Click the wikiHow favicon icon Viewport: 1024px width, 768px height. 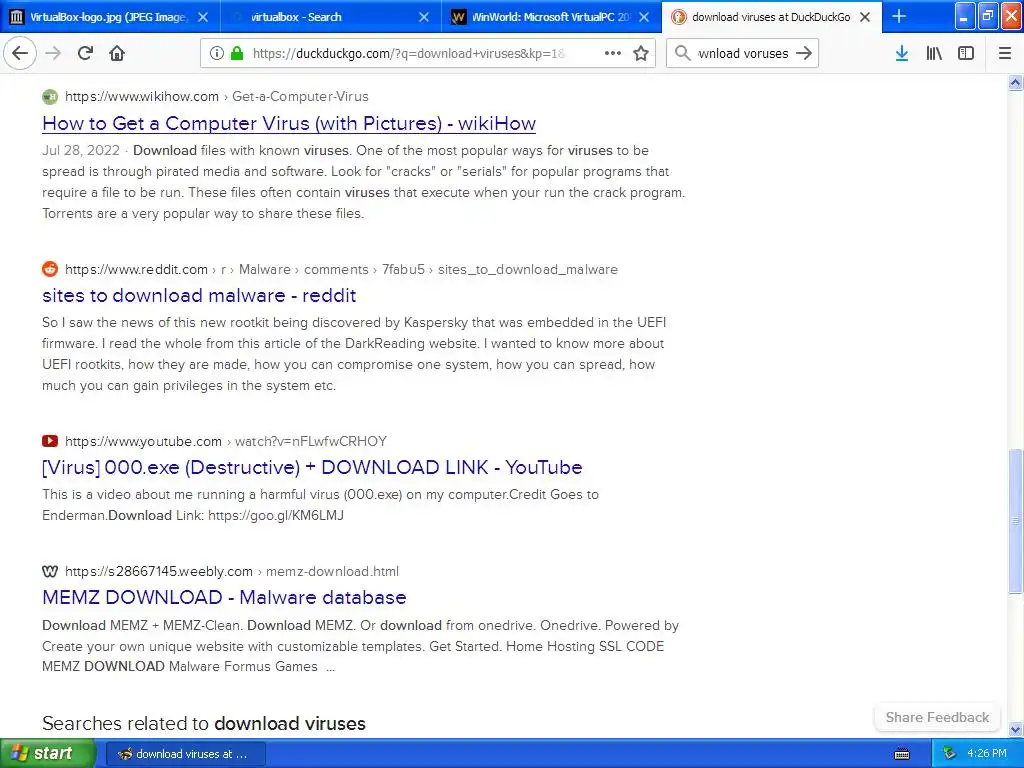(50, 97)
